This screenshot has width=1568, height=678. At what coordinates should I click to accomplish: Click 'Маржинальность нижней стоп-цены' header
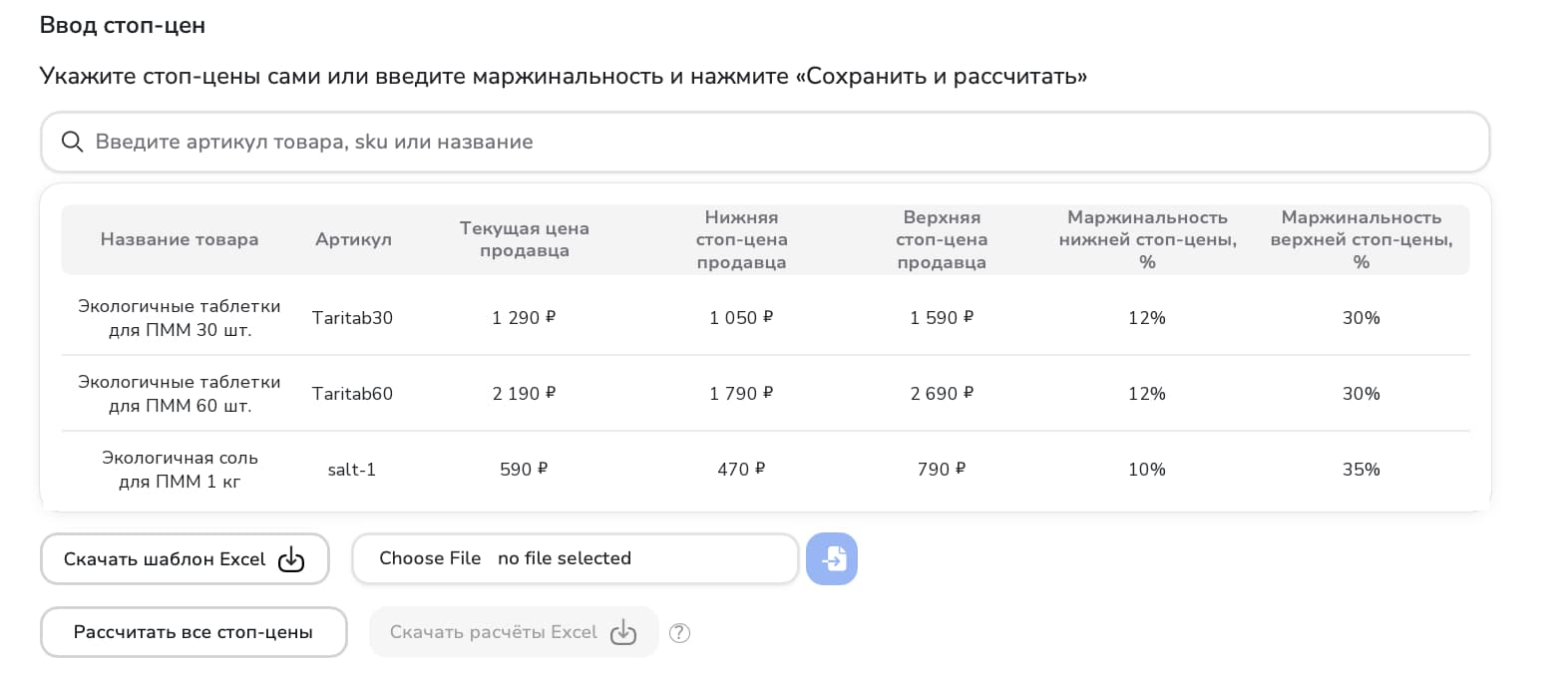[1147, 239]
